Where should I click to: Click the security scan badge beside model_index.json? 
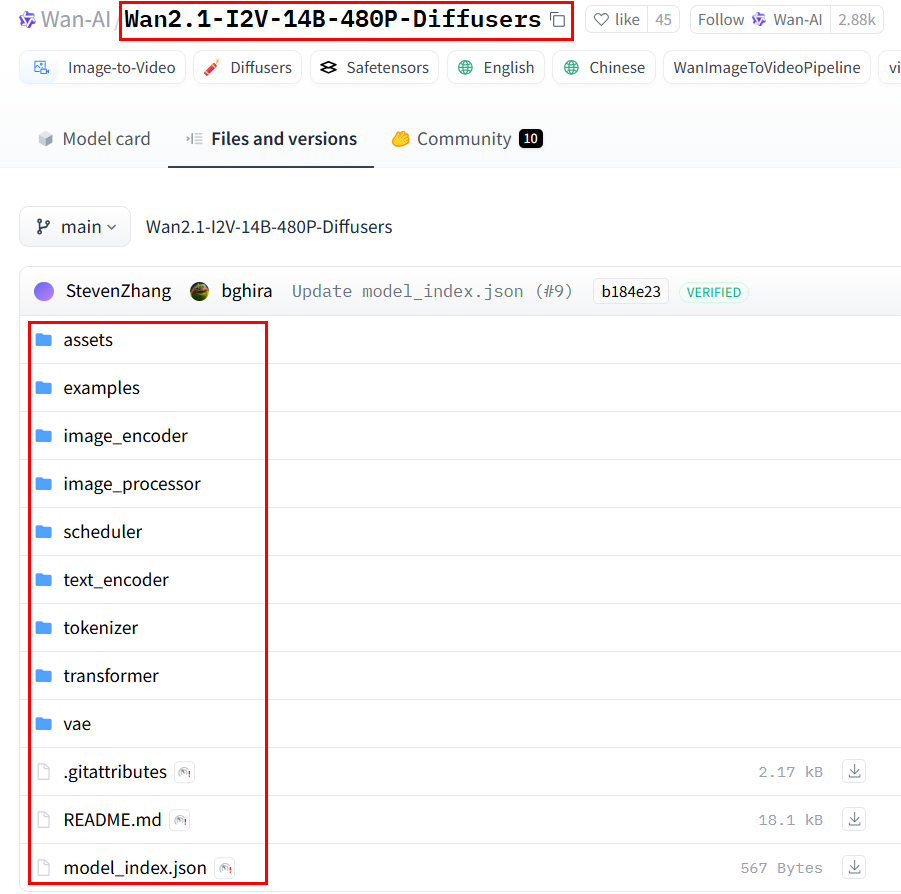click(x=225, y=868)
